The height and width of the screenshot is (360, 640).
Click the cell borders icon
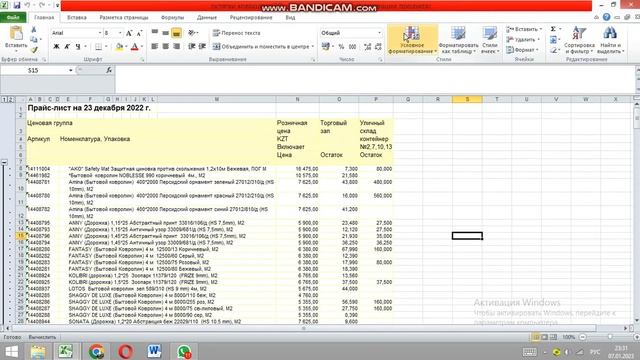coord(98,47)
